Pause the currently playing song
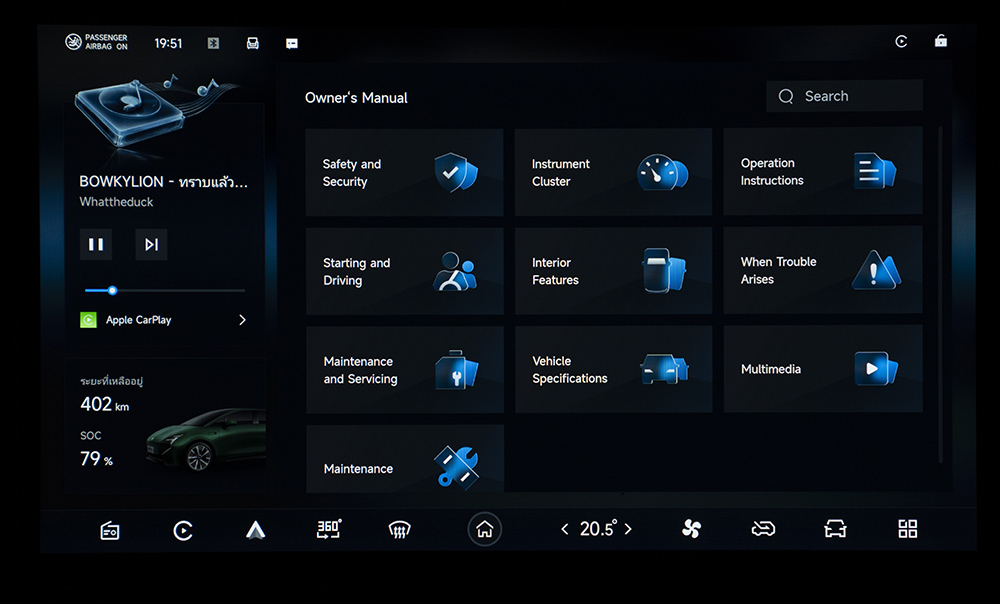Screen dimensions: 1000x604 click(x=96, y=244)
